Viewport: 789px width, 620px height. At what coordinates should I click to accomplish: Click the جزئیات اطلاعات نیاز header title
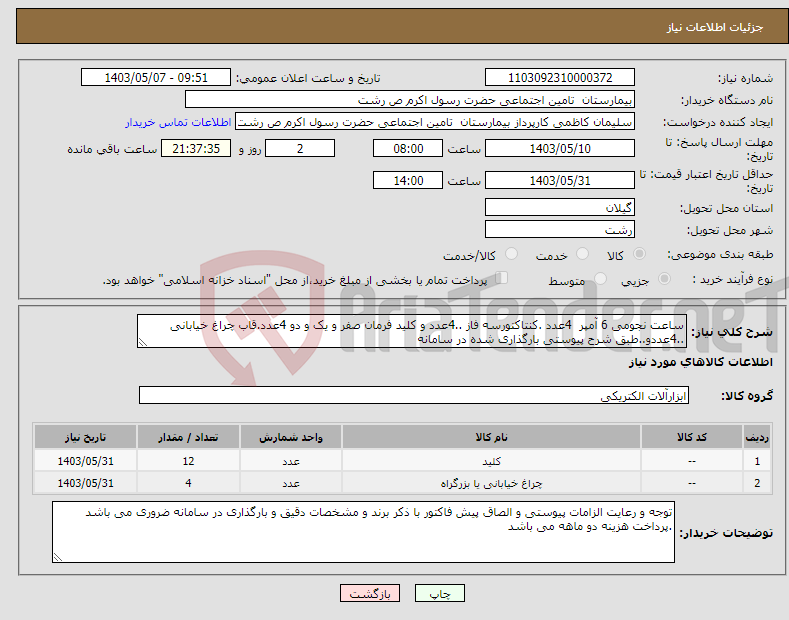pos(715,27)
